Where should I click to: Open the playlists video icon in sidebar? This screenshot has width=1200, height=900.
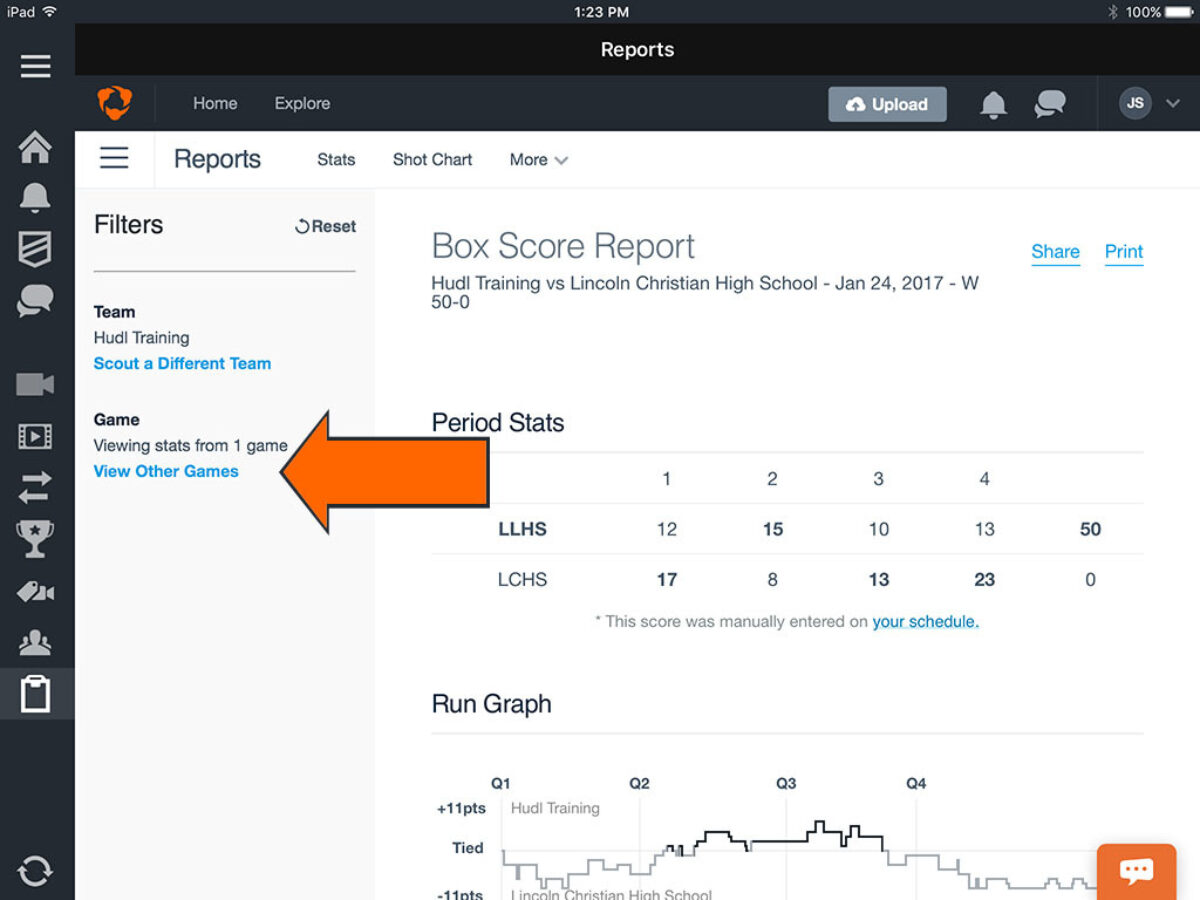click(36, 436)
